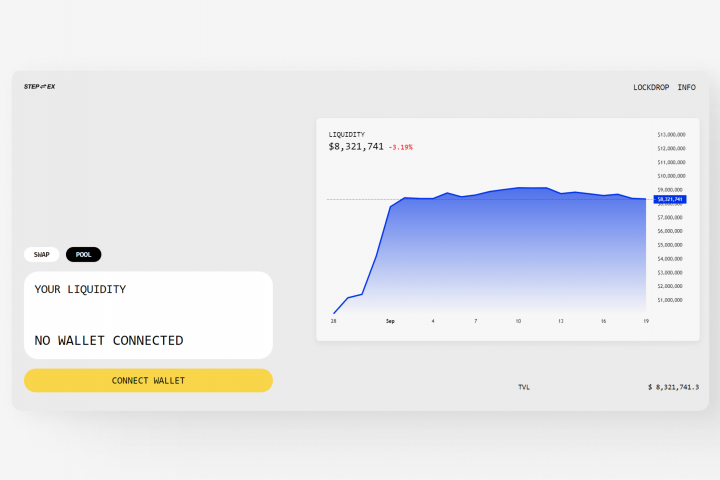Screen dimensions: 720x480
Task: Click the blue $8,321,741 price marker
Action: (x=670, y=199)
